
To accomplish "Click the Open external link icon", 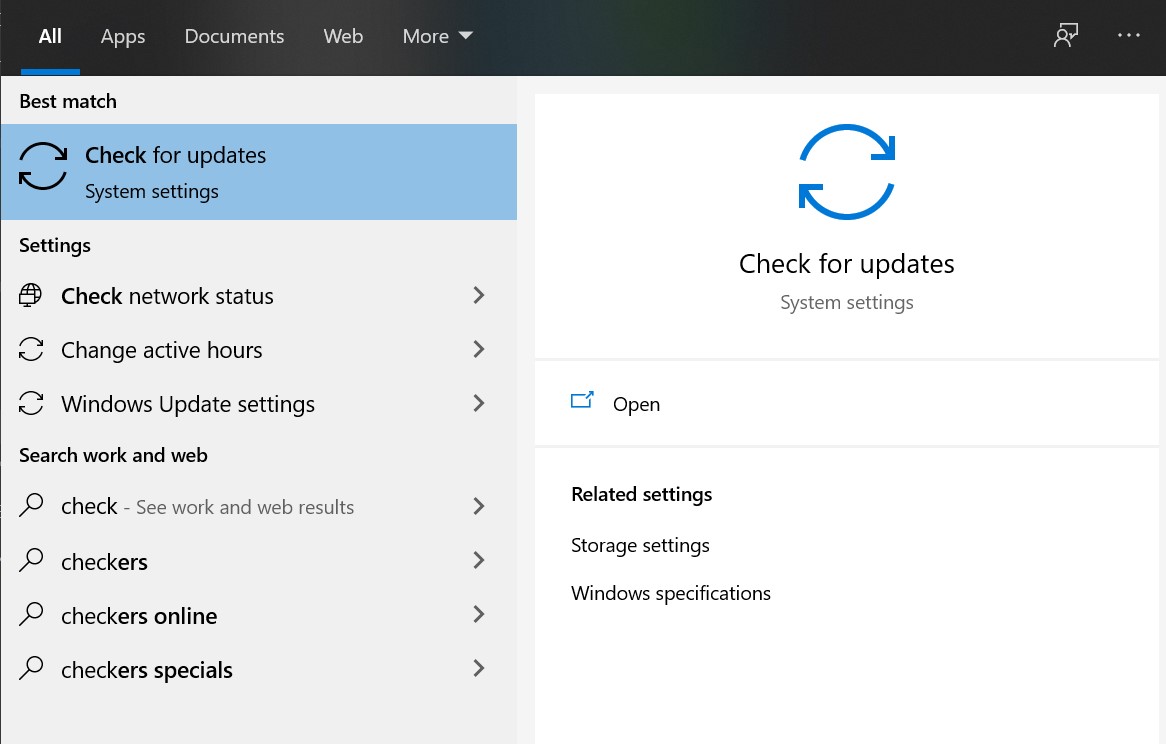I will click(583, 399).
